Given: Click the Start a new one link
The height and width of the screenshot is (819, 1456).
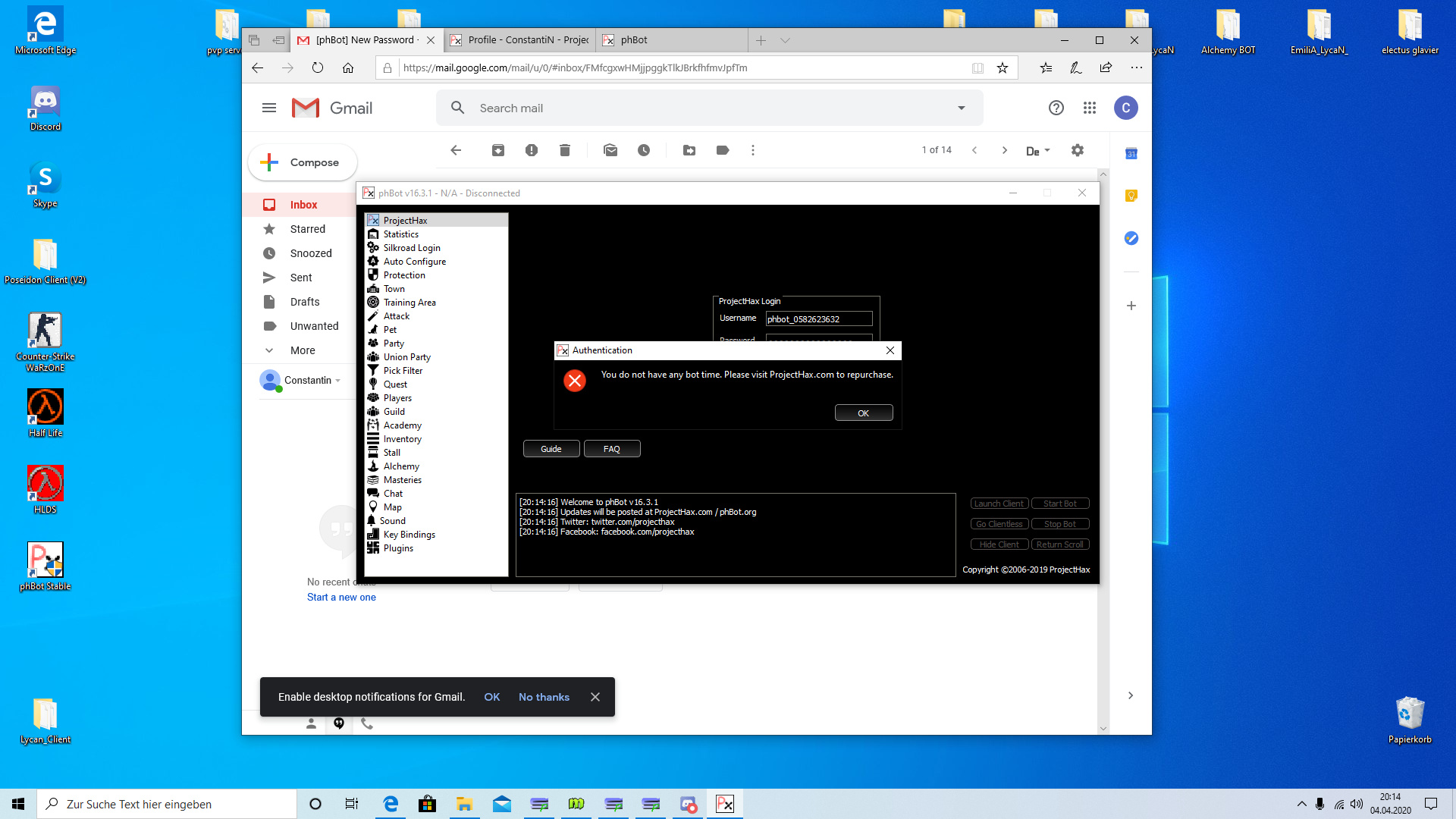Looking at the screenshot, I should [341, 598].
